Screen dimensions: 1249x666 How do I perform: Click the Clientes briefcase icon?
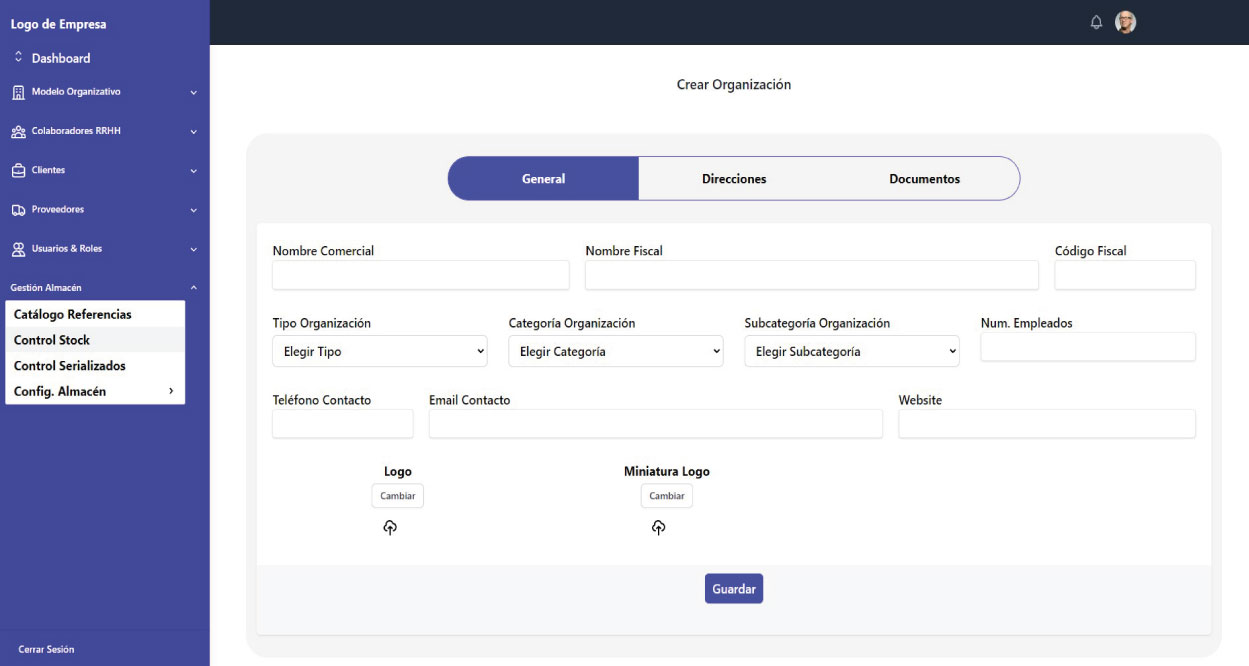[18, 170]
